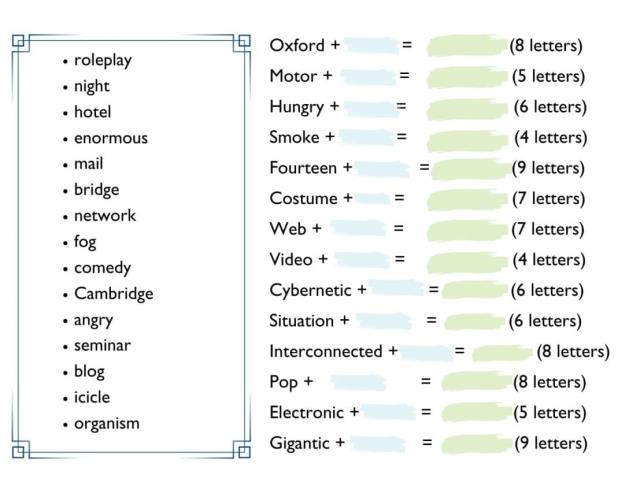
Task: Select 'organism' at the list bottom
Action: coord(107,423)
